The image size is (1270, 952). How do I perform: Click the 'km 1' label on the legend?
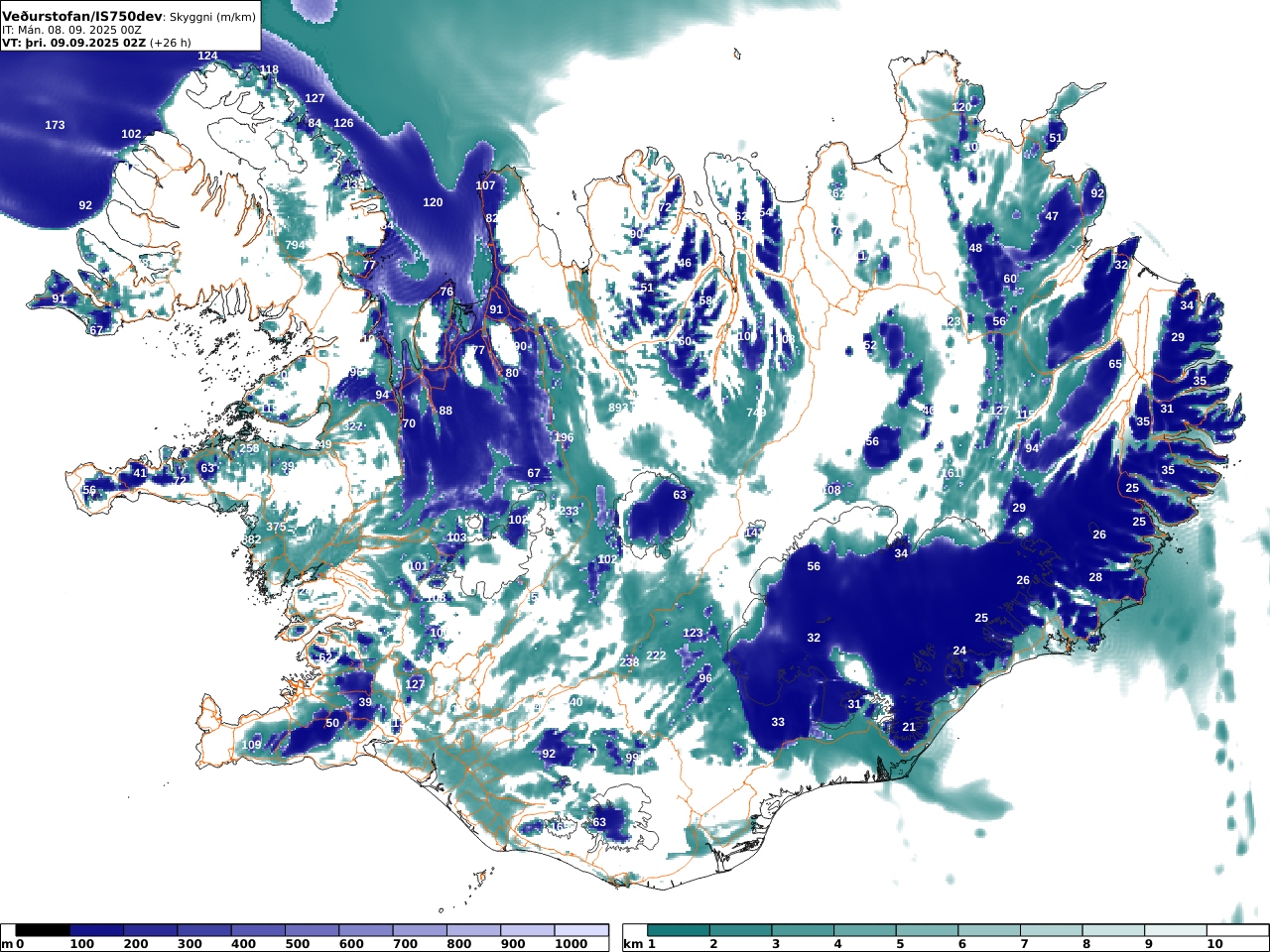click(x=641, y=944)
